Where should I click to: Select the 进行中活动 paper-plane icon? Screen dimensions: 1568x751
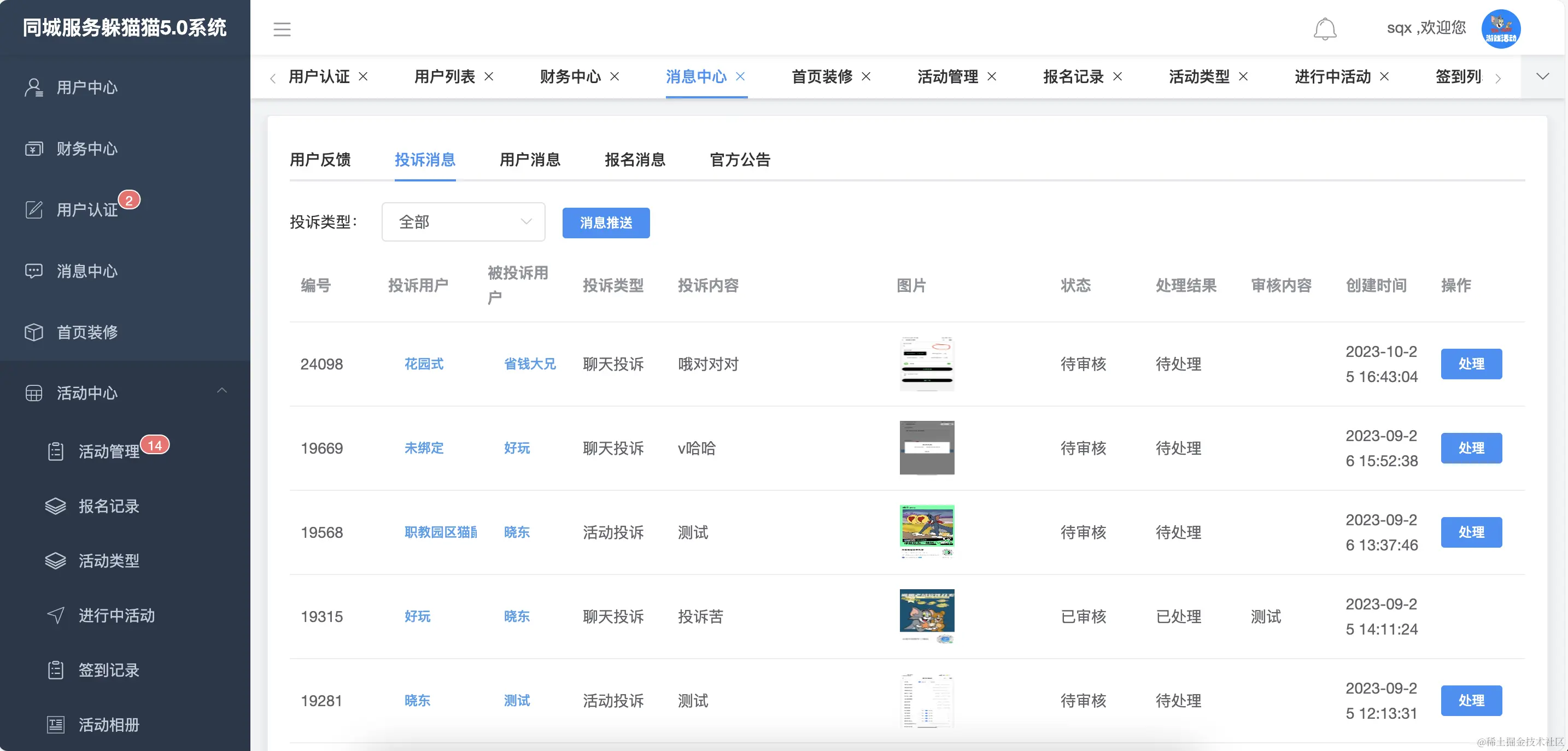56,615
